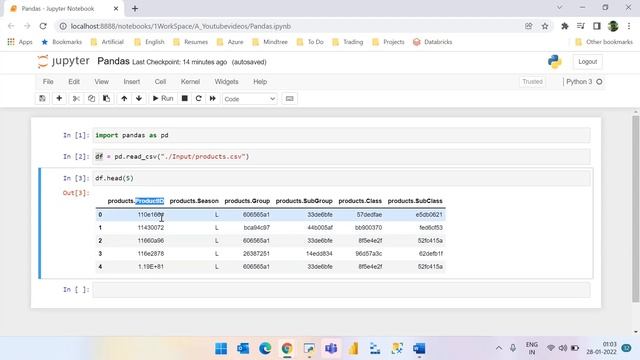Image resolution: width=640 pixels, height=360 pixels.
Task: Save notebook with the floppy disk icon
Action: click(x=42, y=98)
